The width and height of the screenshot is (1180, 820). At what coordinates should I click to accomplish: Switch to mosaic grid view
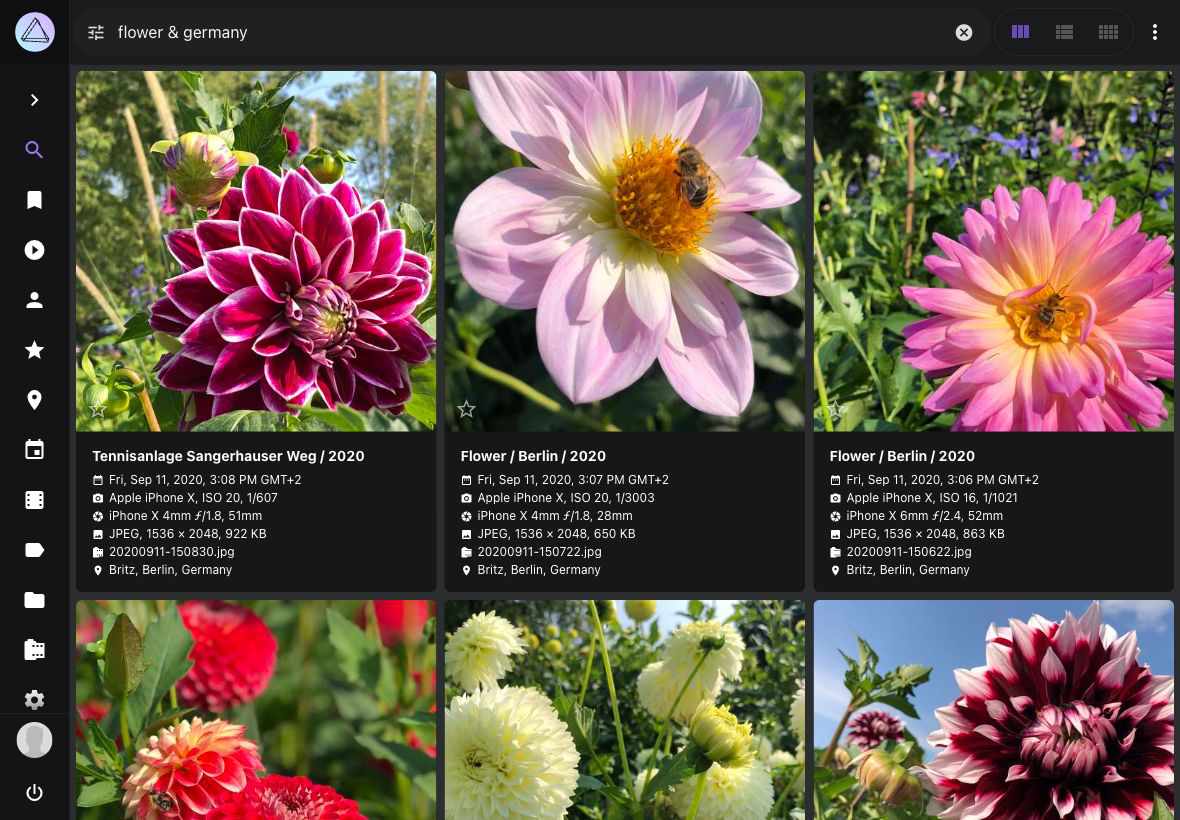1108,32
